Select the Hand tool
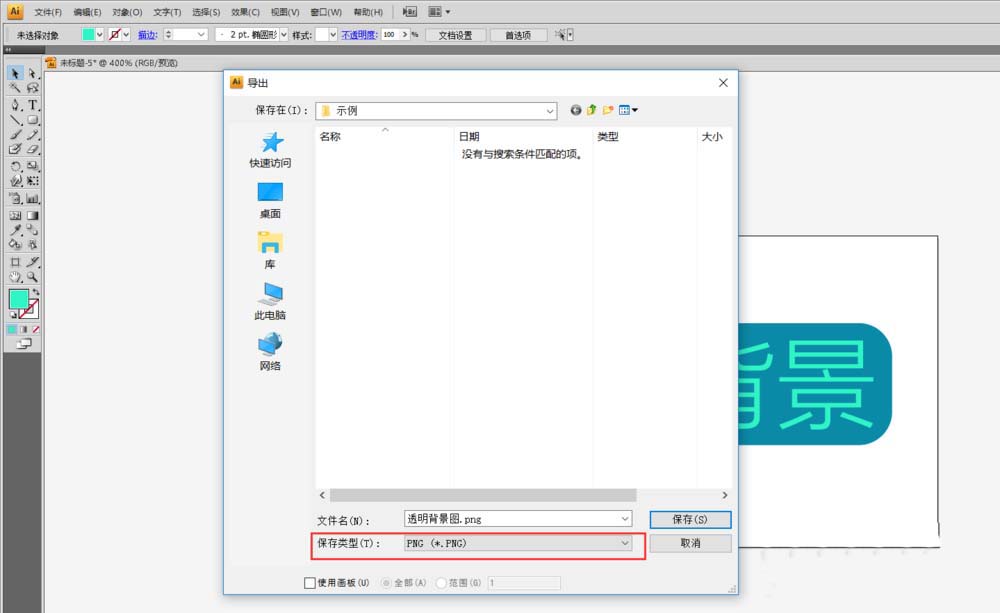Image resolution: width=1000 pixels, height=613 pixels. 15,275
